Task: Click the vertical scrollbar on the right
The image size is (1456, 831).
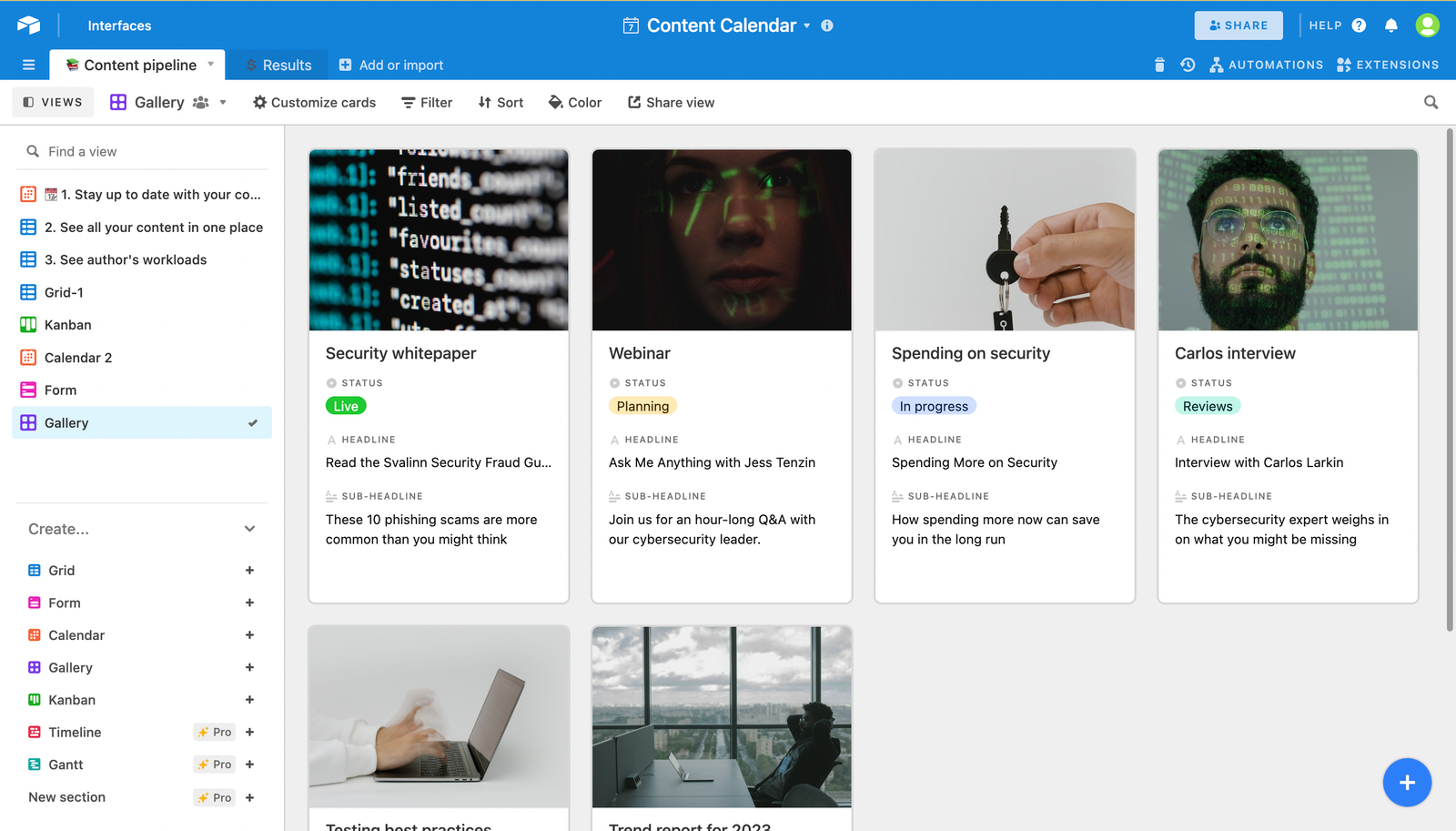Action: pos(1450,380)
